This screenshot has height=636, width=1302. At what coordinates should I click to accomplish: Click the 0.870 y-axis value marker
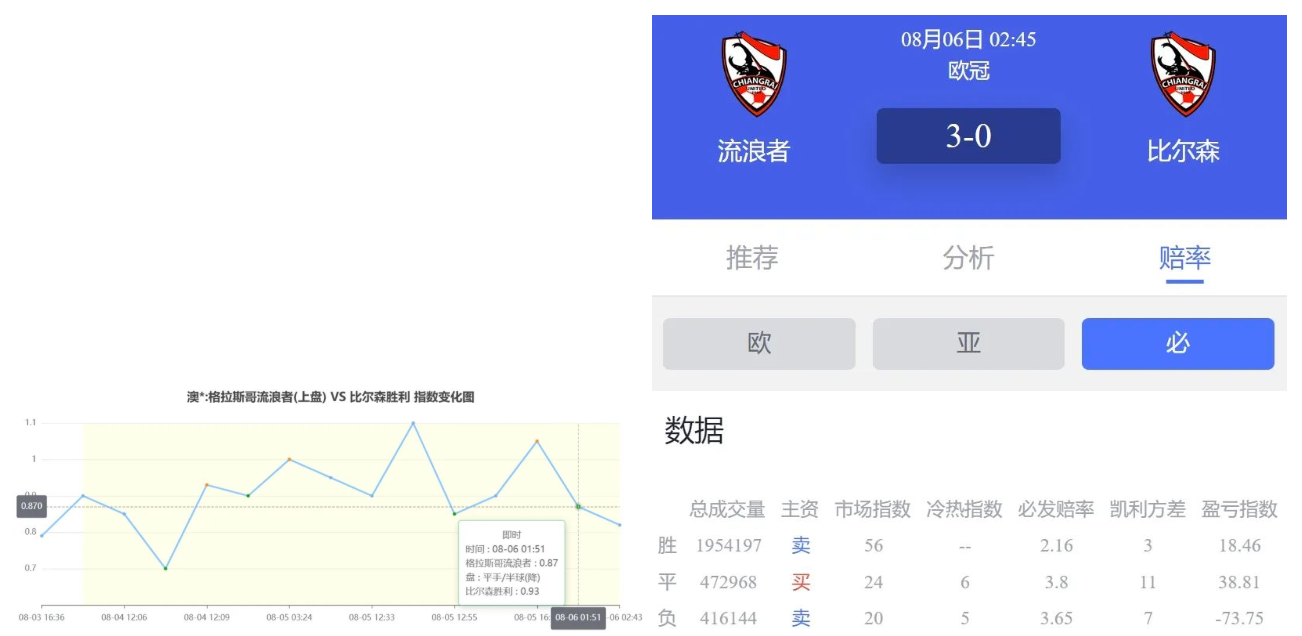point(31,507)
